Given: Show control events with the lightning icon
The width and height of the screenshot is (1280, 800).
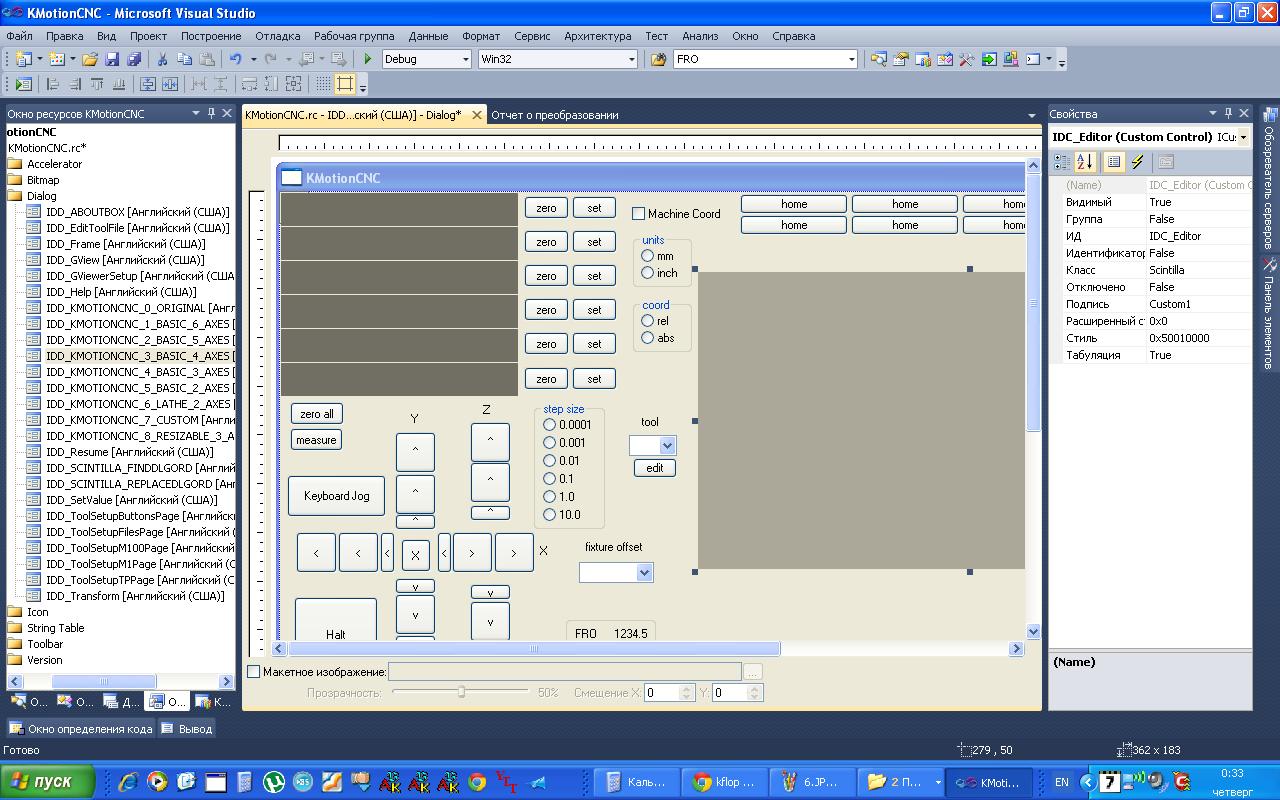Looking at the screenshot, I should pos(1137,162).
